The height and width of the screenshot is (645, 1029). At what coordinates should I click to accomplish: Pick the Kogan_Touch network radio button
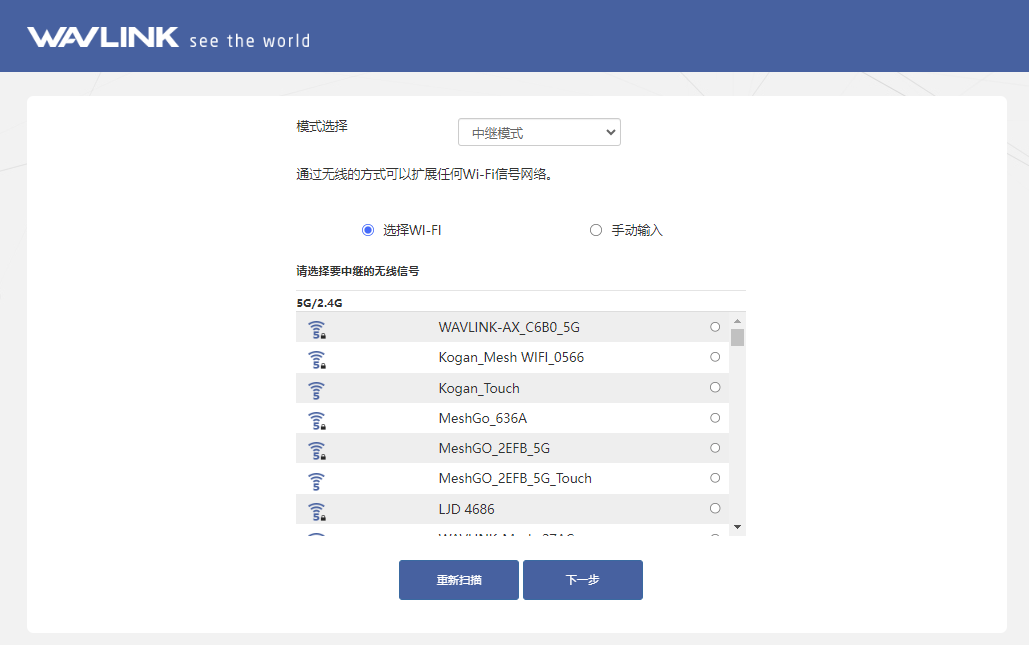point(715,387)
